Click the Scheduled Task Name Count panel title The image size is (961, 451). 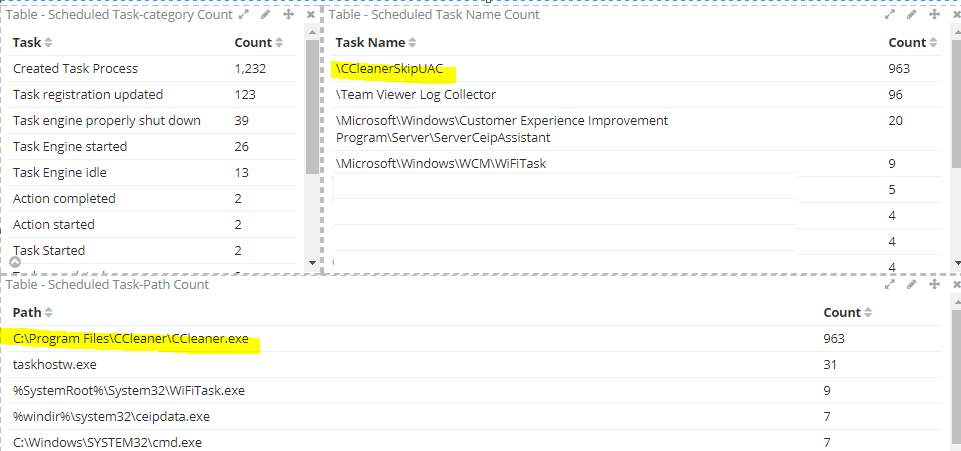point(434,15)
